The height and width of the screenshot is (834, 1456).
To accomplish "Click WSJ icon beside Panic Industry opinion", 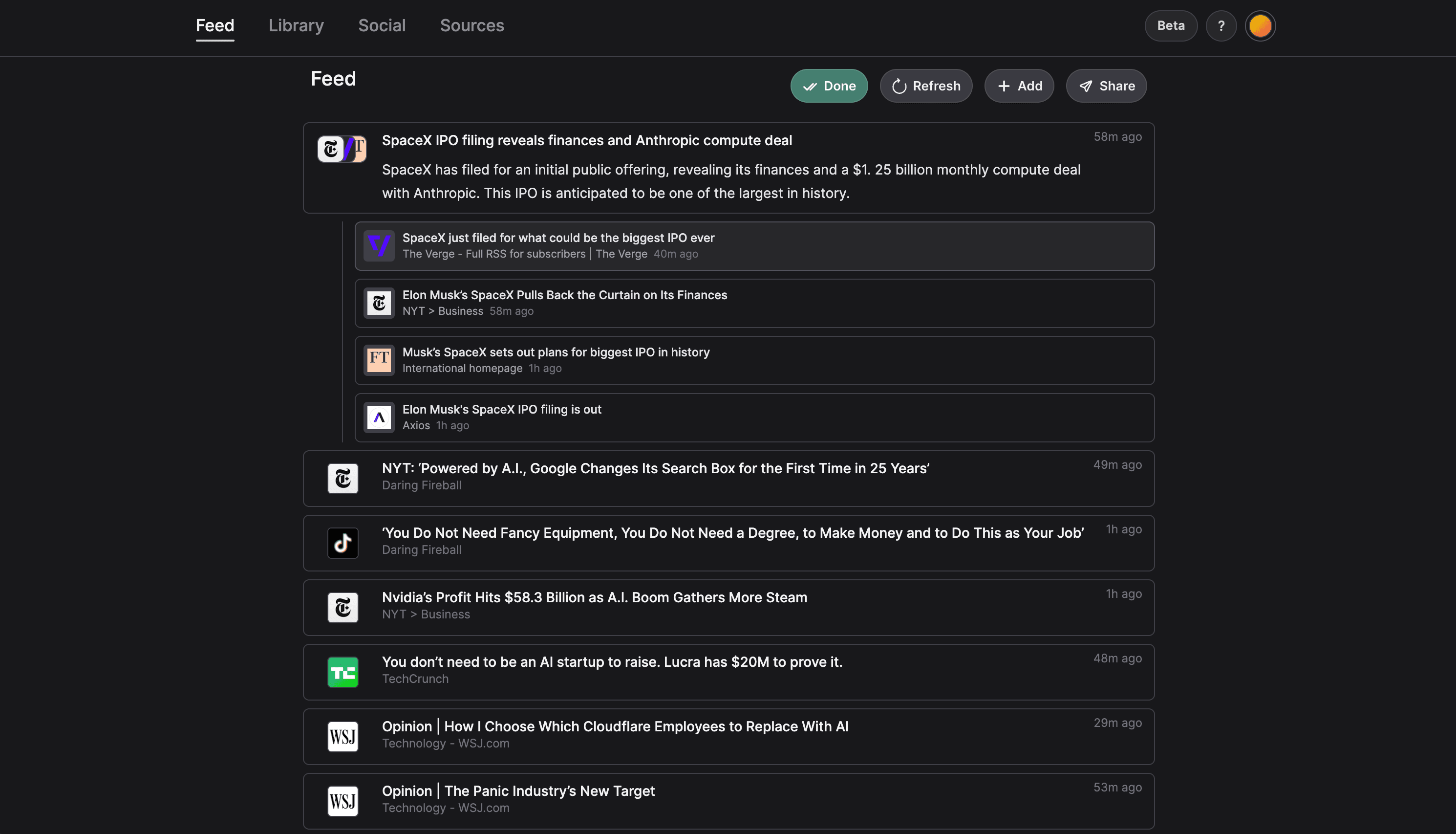I will click(x=343, y=801).
